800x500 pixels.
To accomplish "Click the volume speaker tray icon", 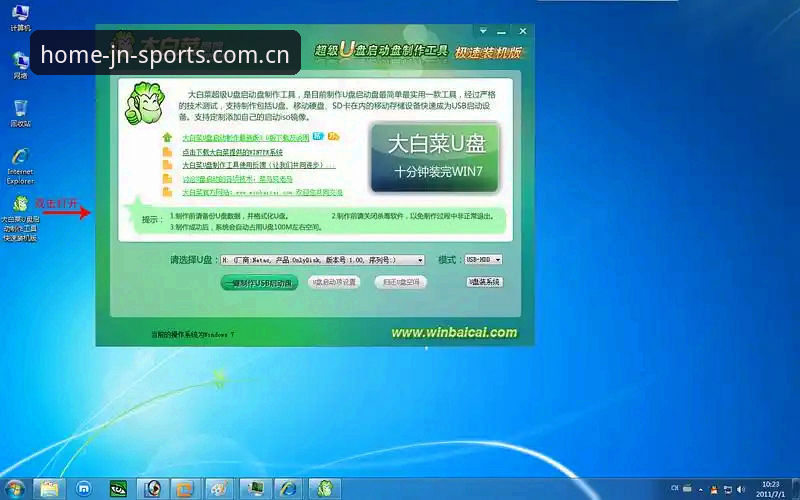I will 741,490.
